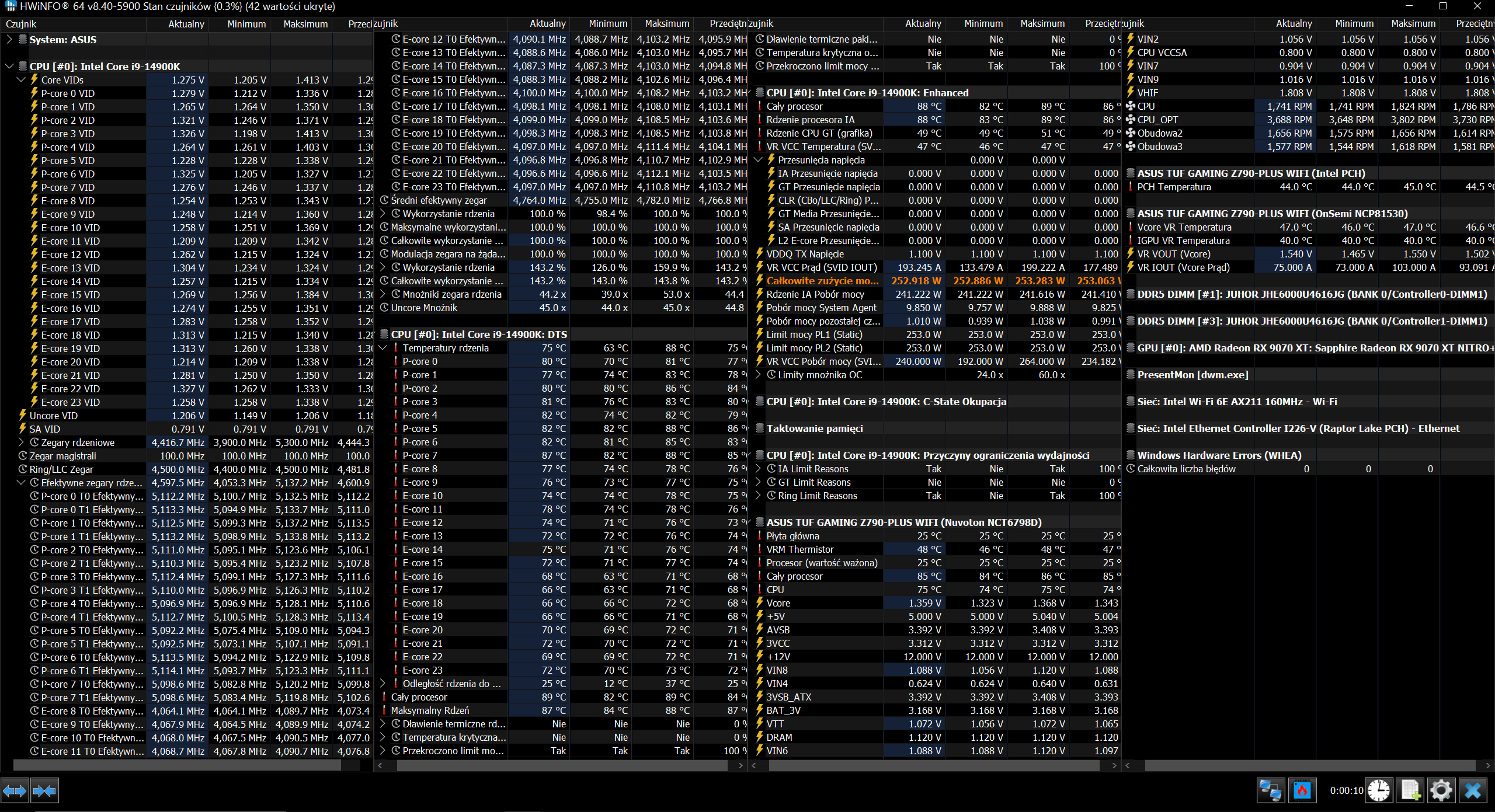
Task: Start logging with the sheet-plus icon
Action: pos(1410,791)
